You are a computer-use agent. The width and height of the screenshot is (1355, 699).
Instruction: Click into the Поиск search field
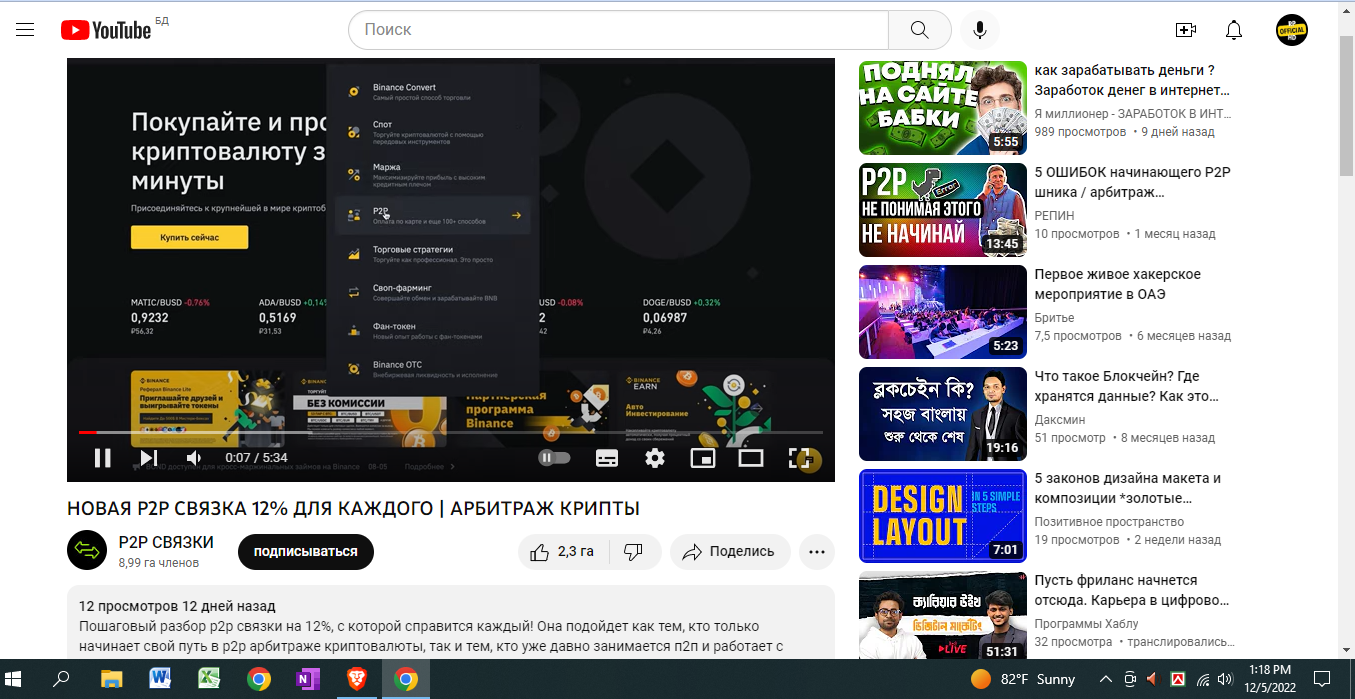point(618,30)
